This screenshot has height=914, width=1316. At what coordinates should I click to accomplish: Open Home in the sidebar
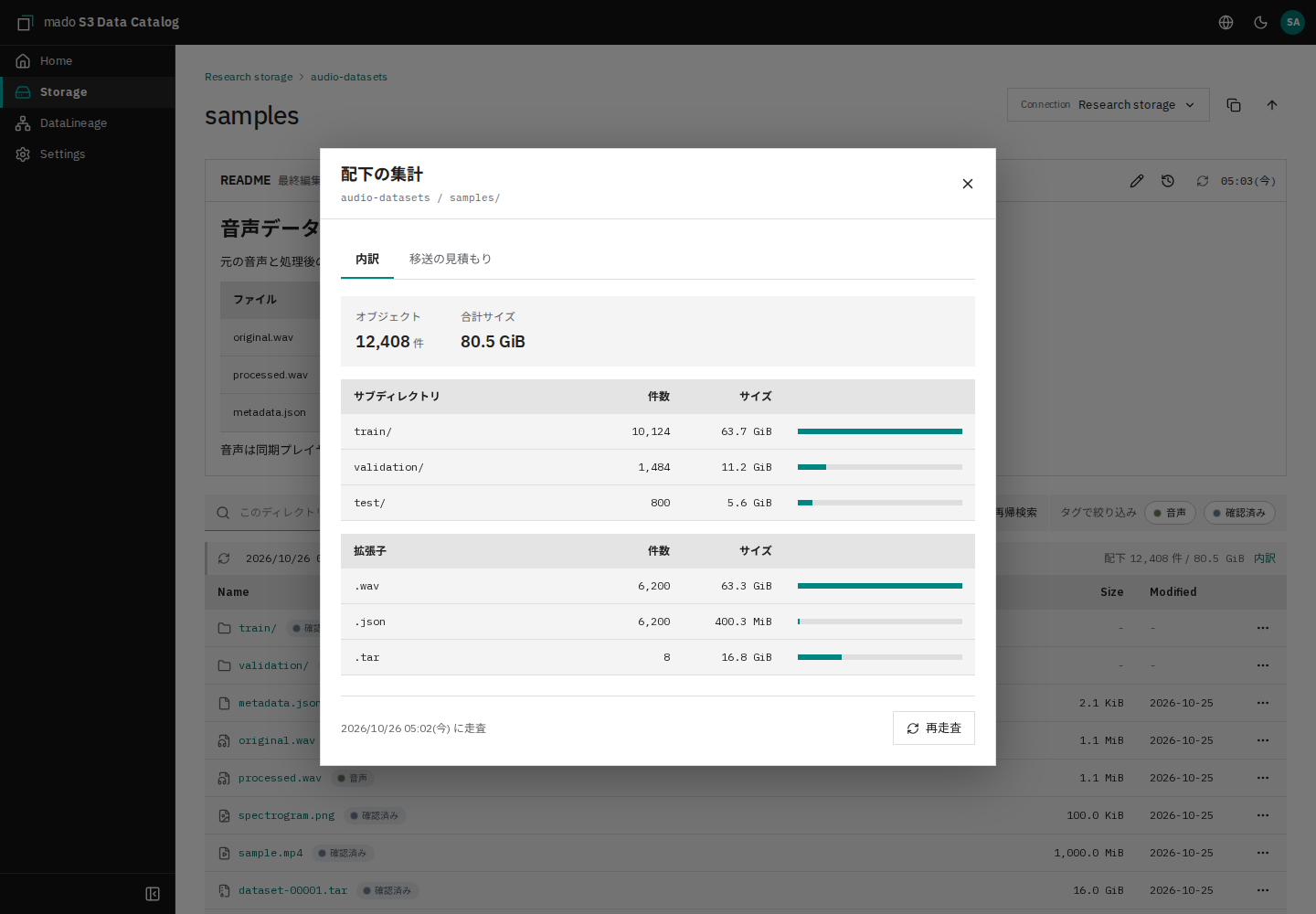(x=88, y=61)
